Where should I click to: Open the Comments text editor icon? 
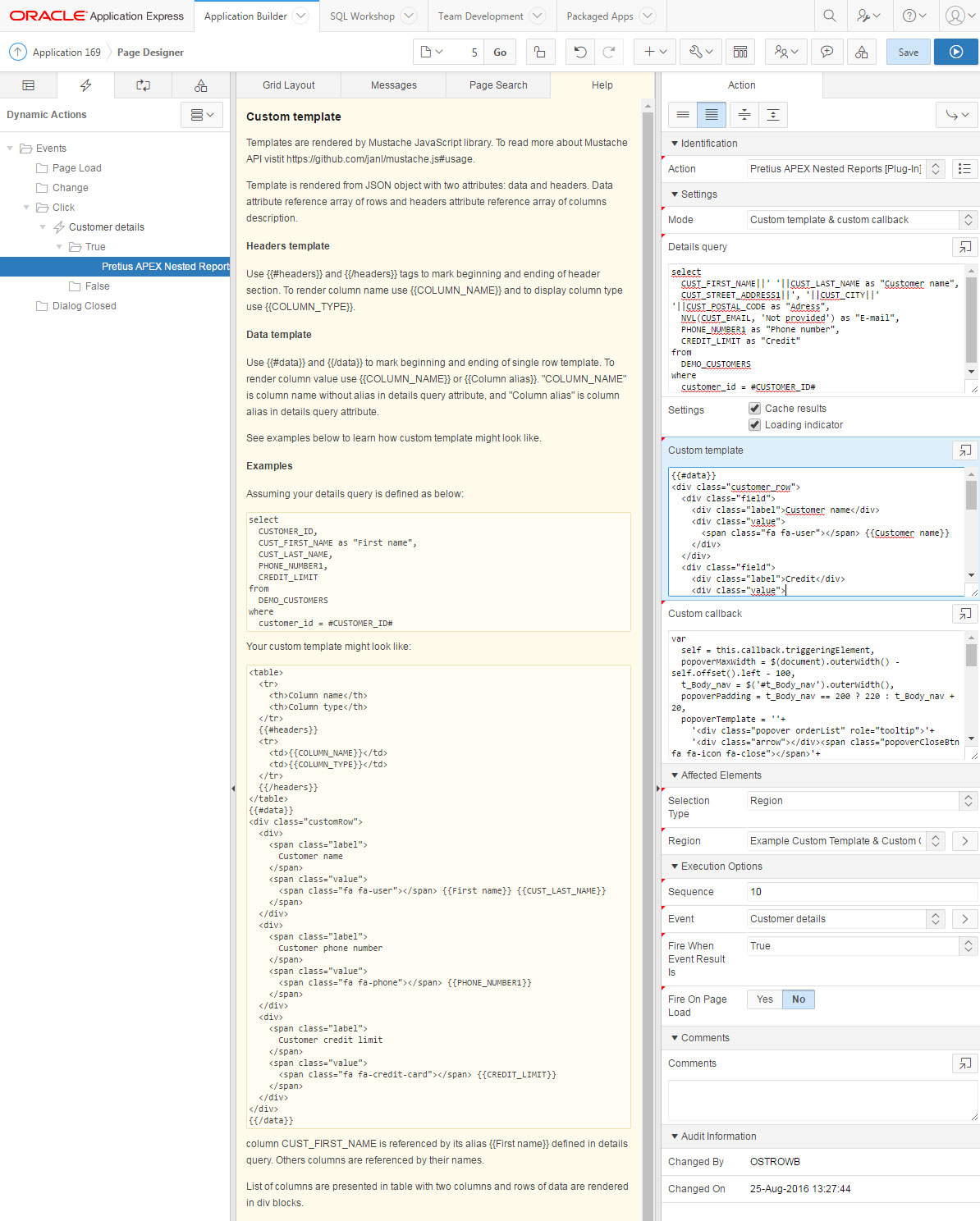pos(965,1063)
